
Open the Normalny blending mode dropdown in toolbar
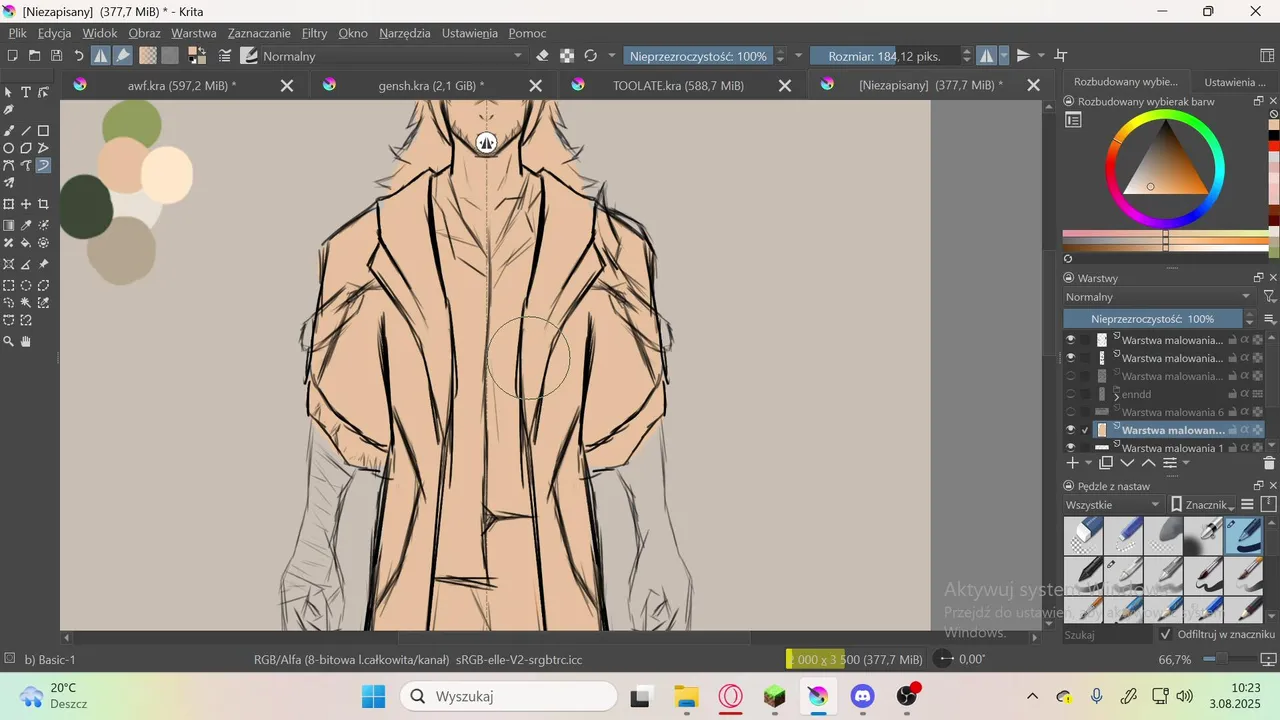(393, 56)
